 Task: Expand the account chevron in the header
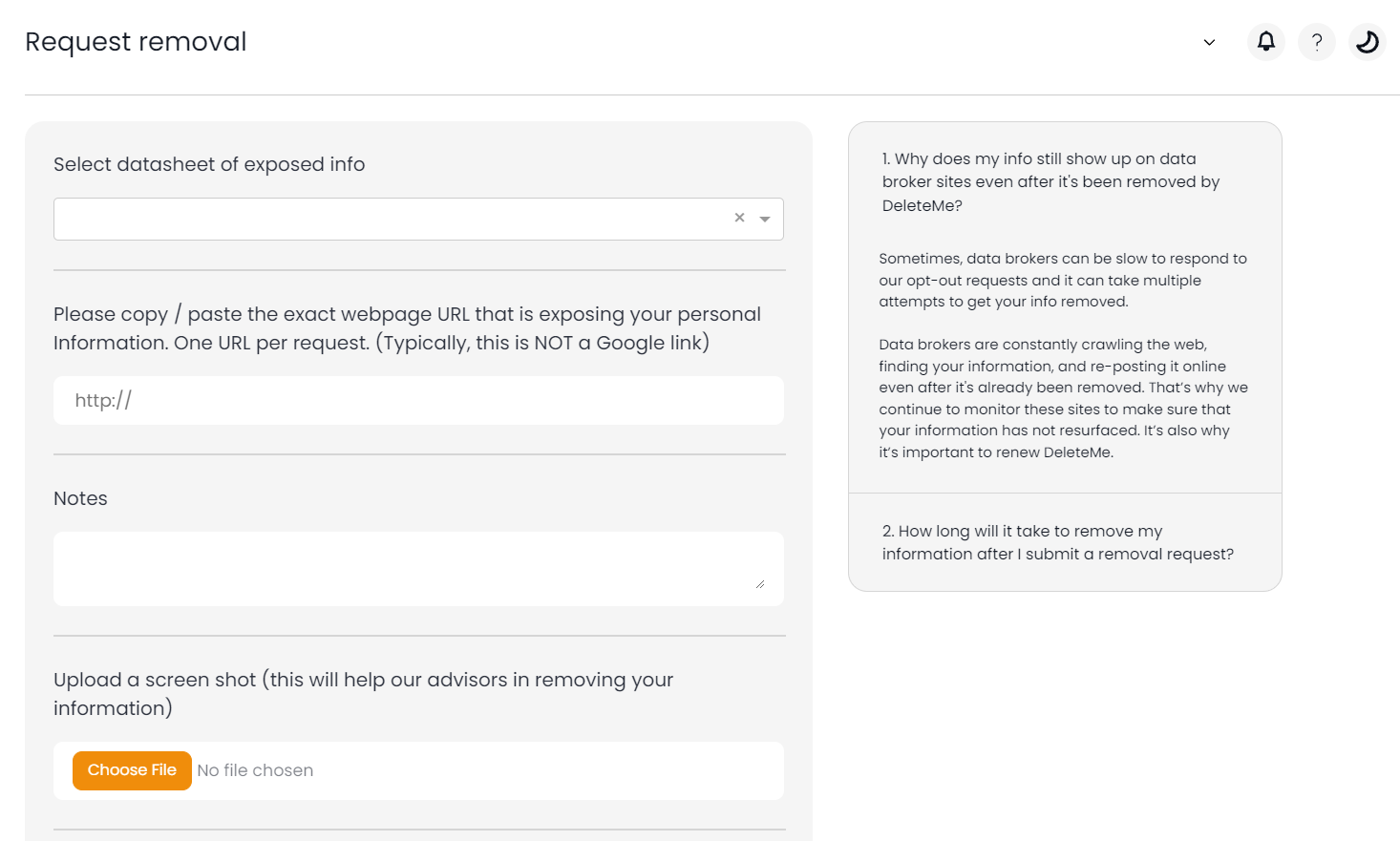tap(1209, 42)
